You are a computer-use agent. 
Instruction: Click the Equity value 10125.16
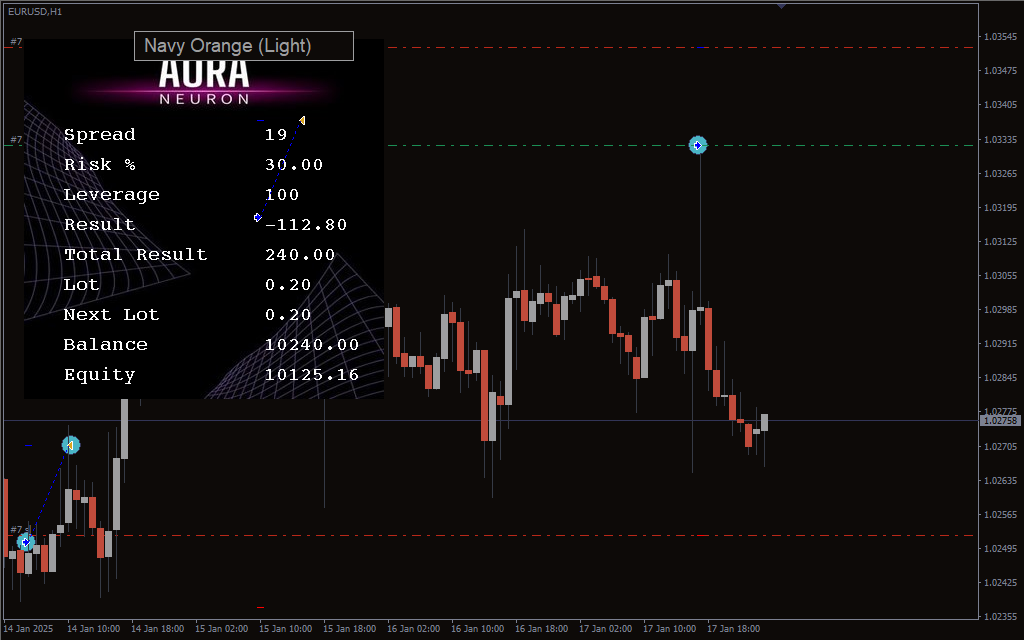point(311,375)
